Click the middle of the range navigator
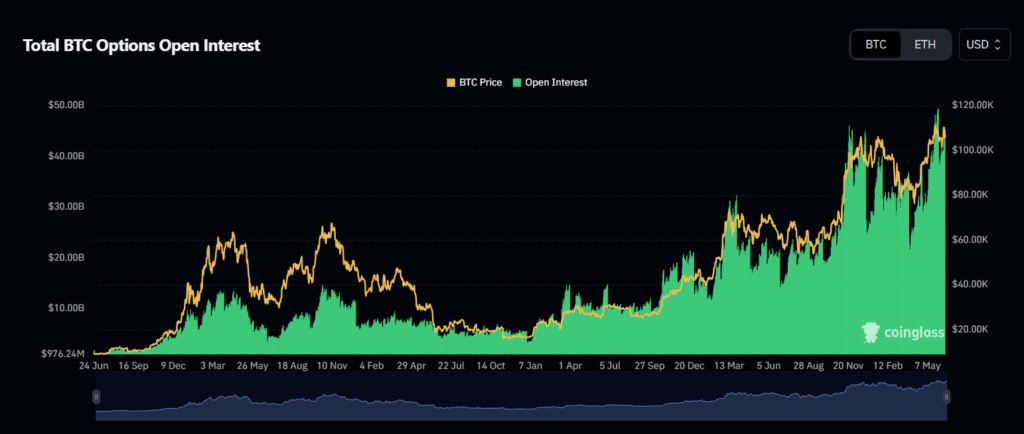This screenshot has width=1024, height=434. [520, 397]
